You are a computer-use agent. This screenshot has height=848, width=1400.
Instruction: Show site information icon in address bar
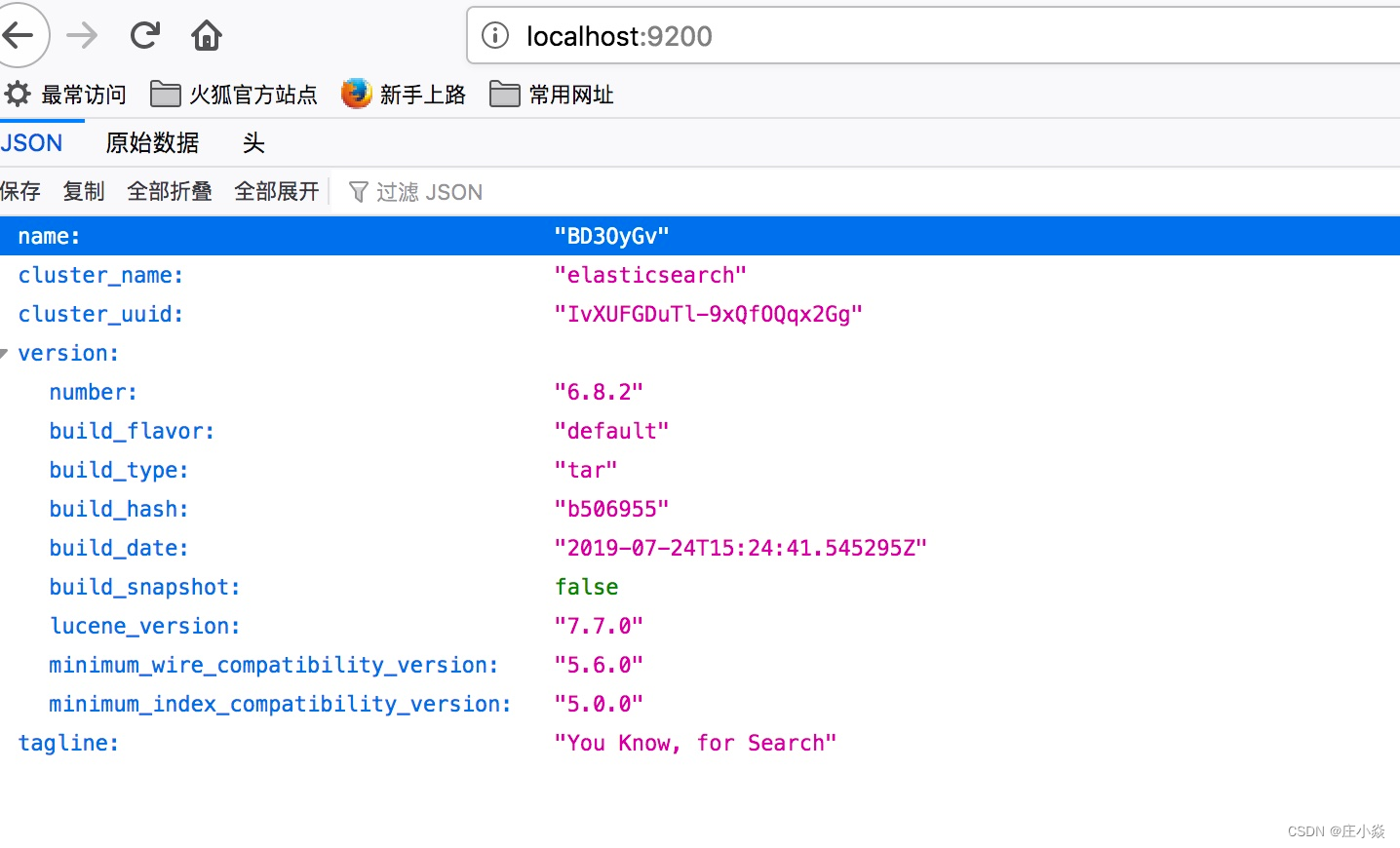click(495, 36)
